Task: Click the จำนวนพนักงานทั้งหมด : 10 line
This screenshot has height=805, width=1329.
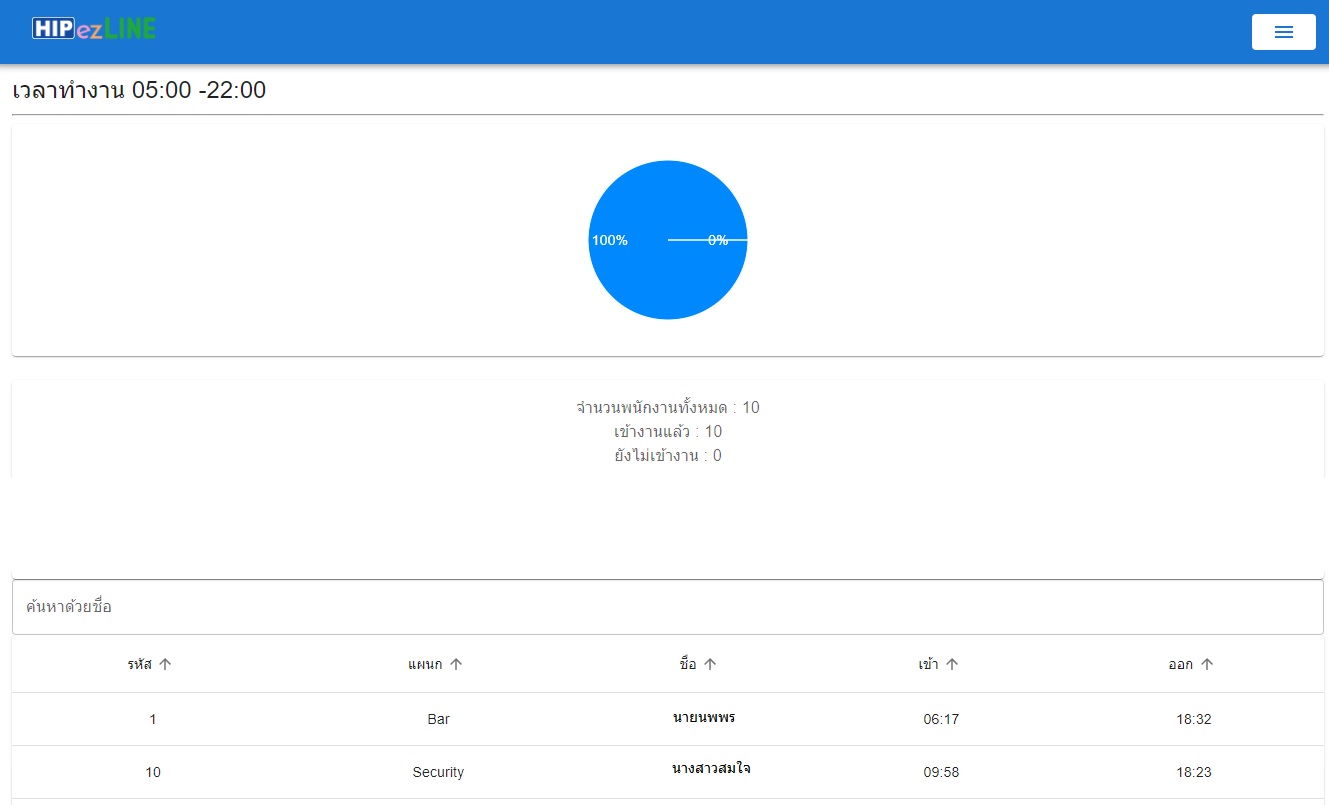Action: 668,407
